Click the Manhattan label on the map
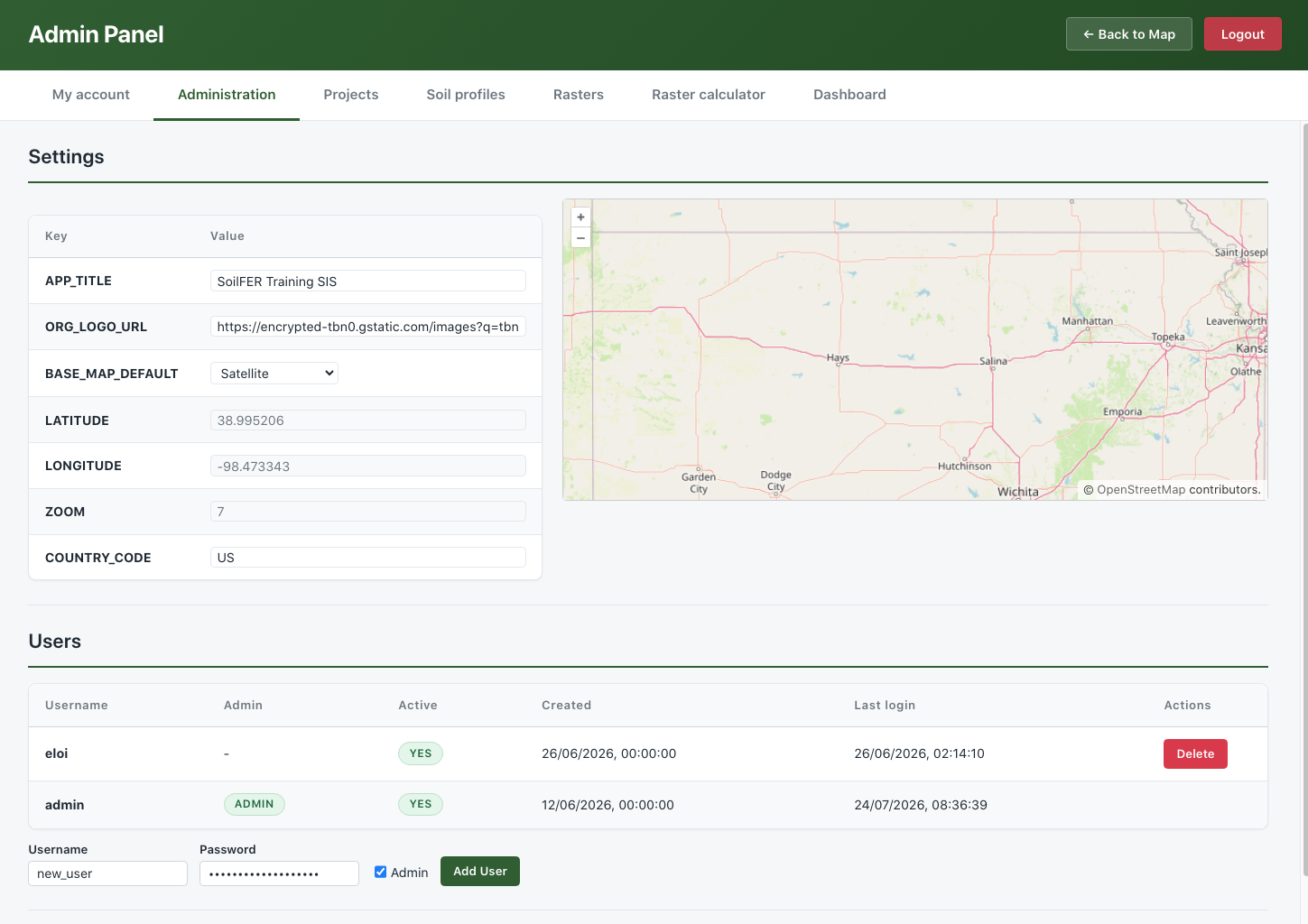Screen dimensions: 1308x924 pos(1087,321)
